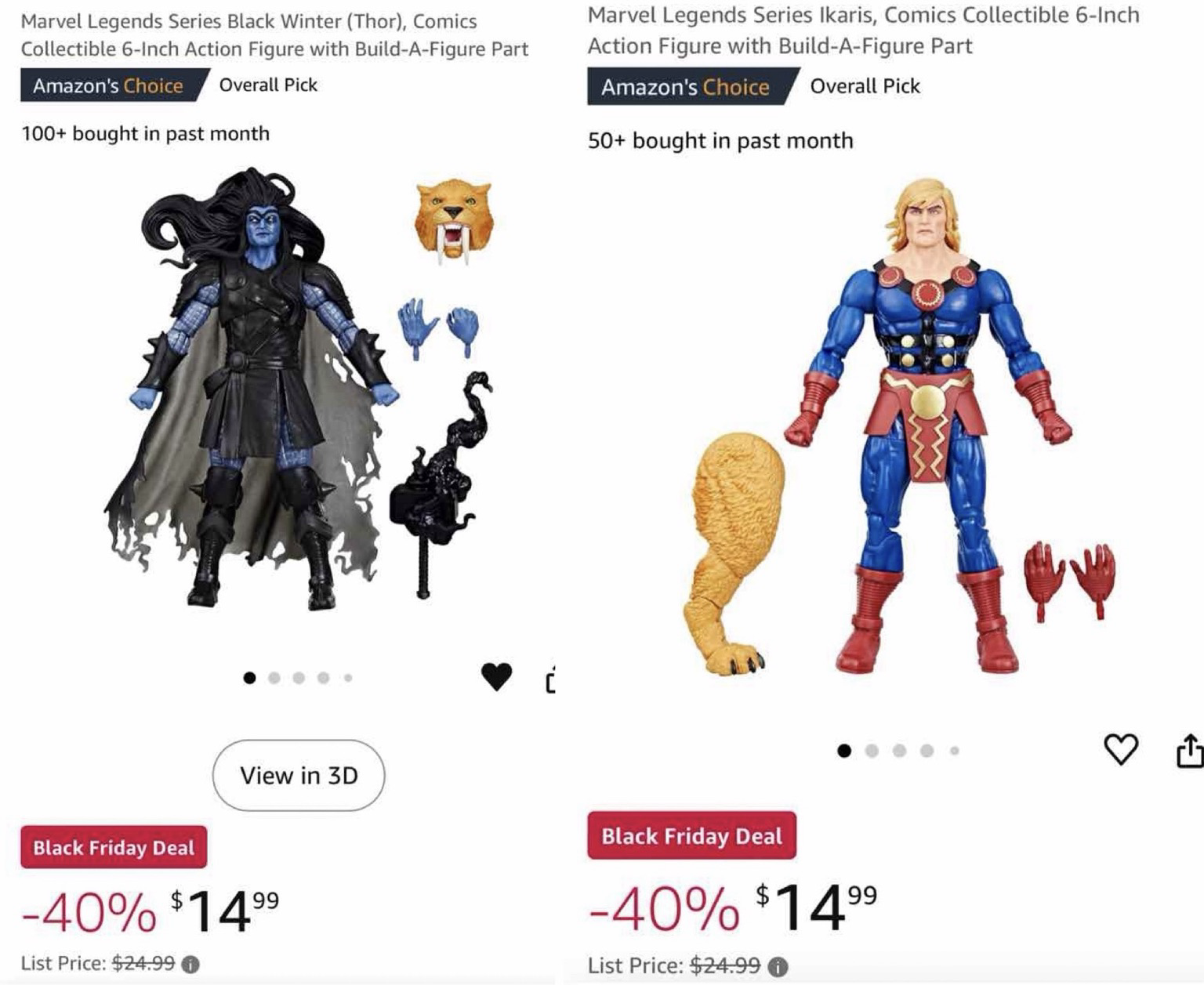Tap the outline heart on Ikaris listing
Screen dimensions: 1204x985
pyautogui.click(x=1121, y=749)
